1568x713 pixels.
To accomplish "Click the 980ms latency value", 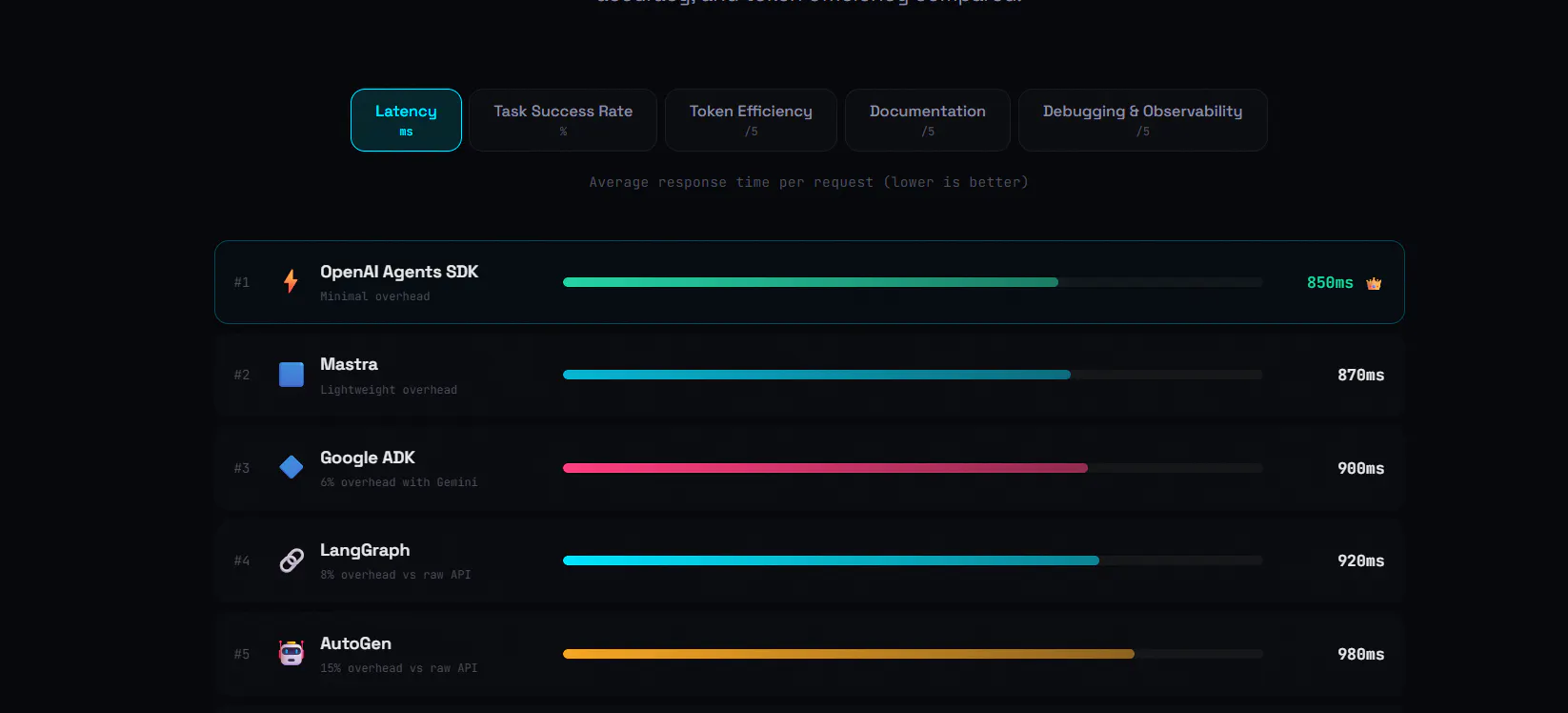I will pos(1360,654).
